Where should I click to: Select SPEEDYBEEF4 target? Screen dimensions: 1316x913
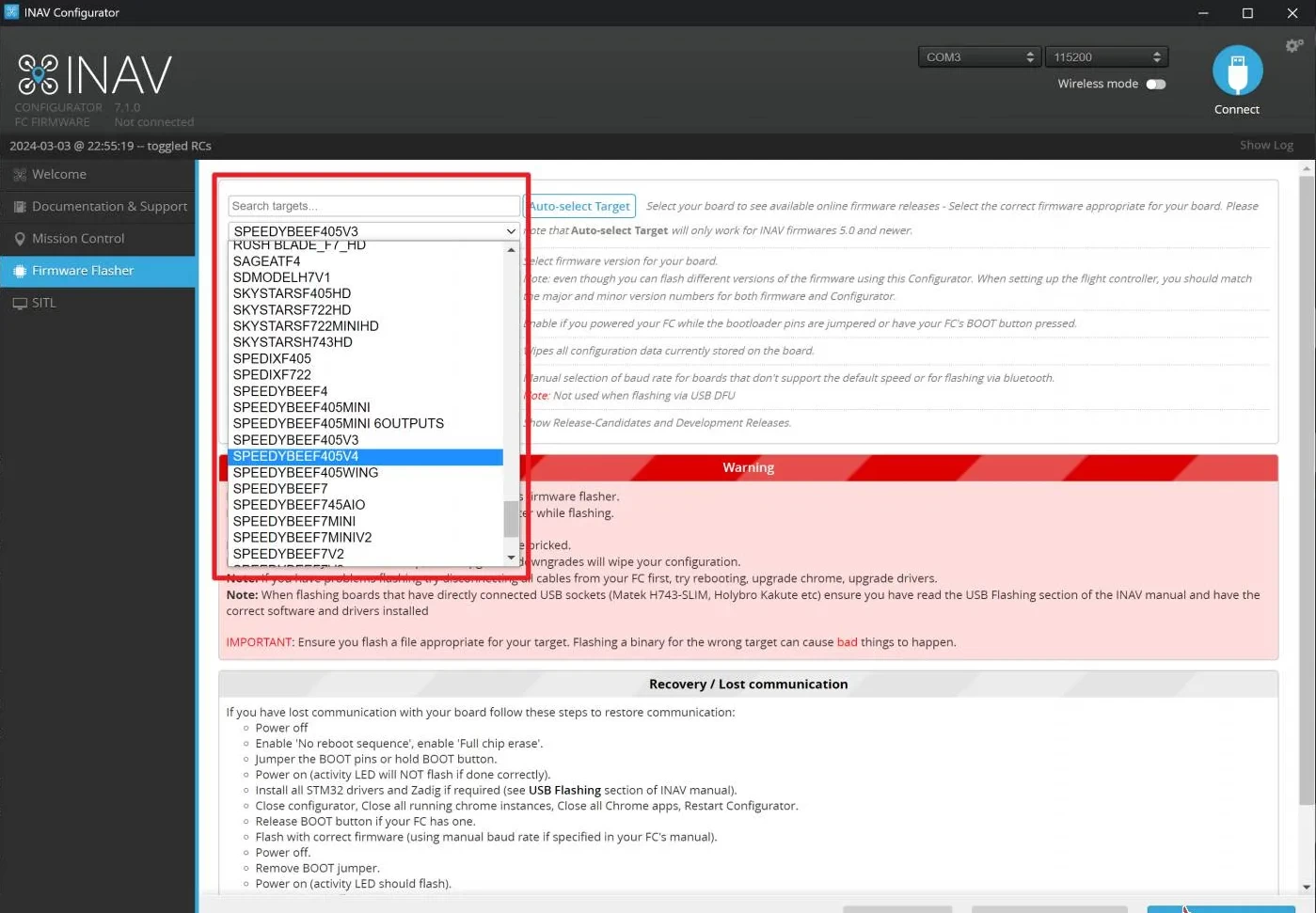365,391
